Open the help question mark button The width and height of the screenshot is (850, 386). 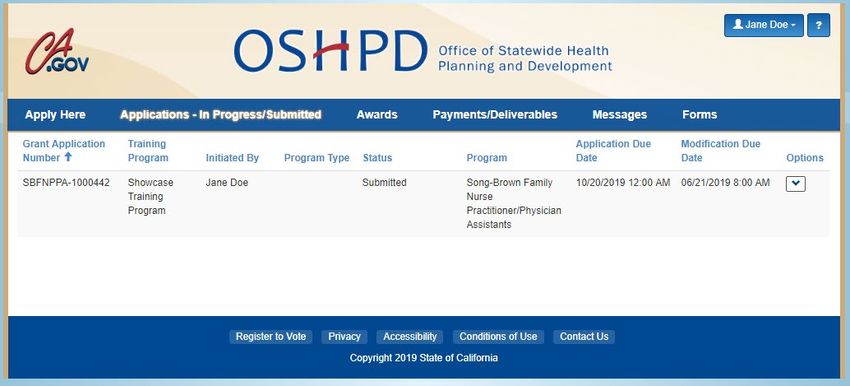pyautogui.click(x=818, y=25)
